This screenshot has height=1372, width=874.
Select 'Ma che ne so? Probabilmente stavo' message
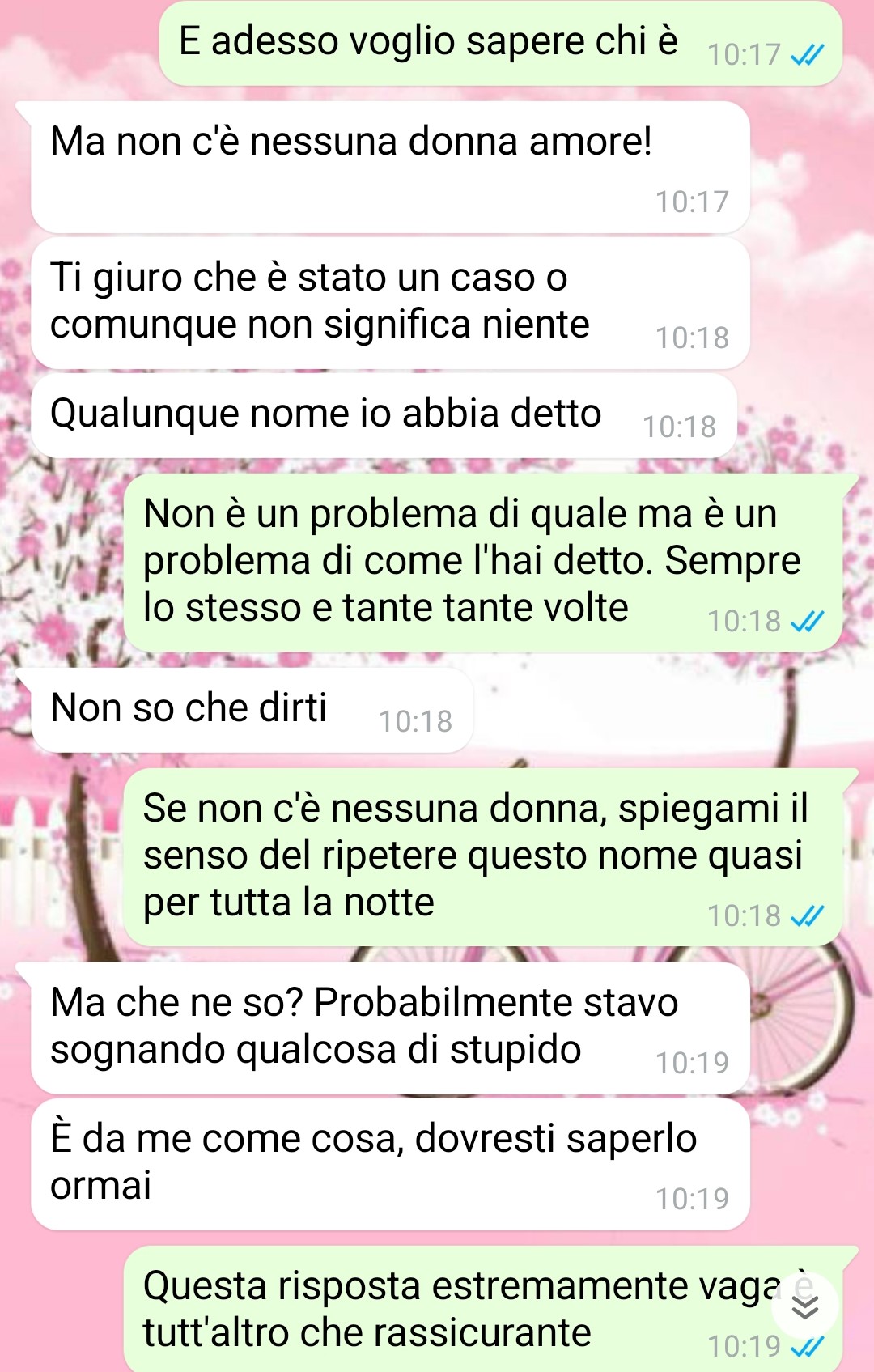click(x=390, y=1028)
